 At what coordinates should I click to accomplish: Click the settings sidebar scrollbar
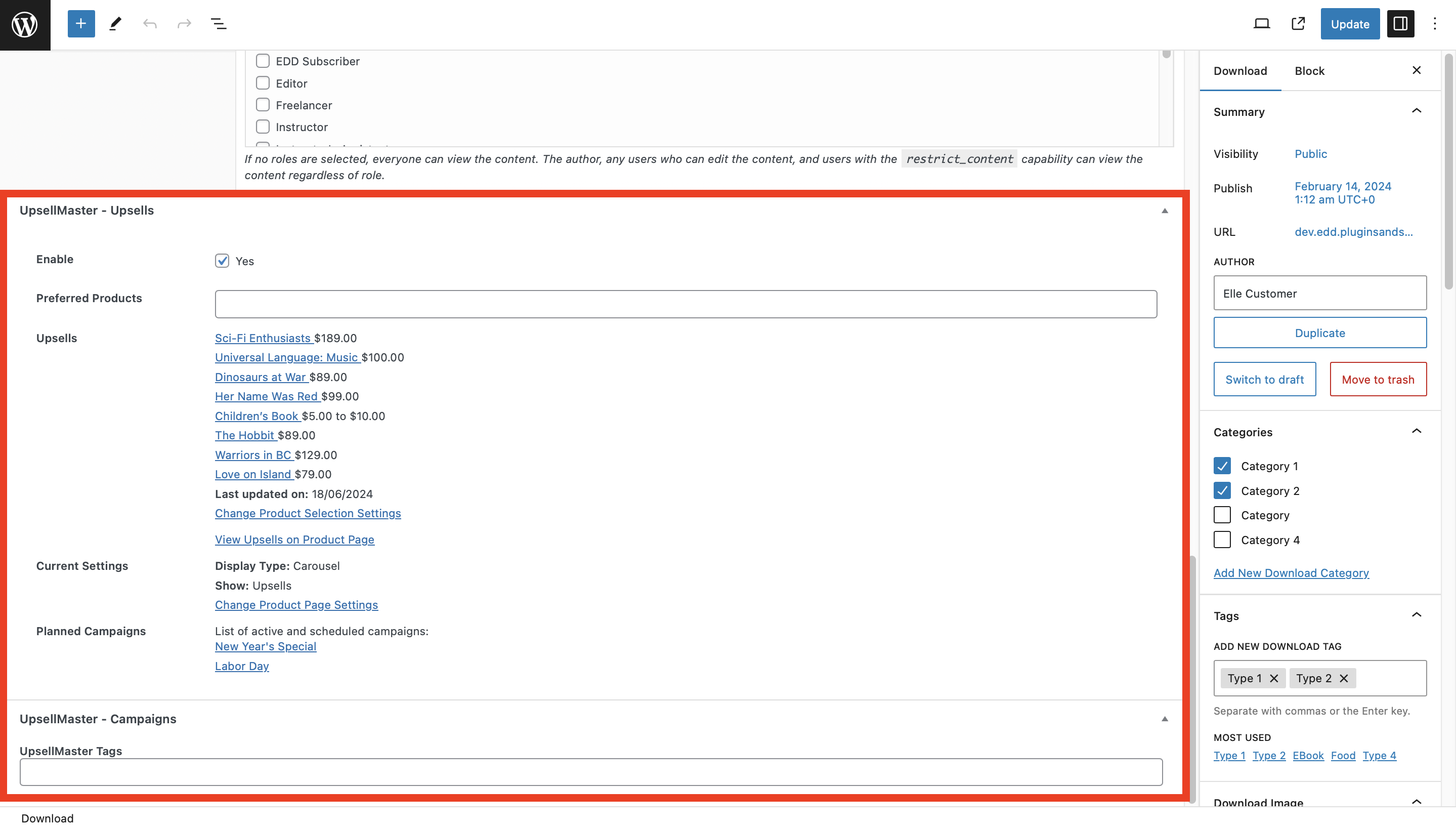point(1448,171)
